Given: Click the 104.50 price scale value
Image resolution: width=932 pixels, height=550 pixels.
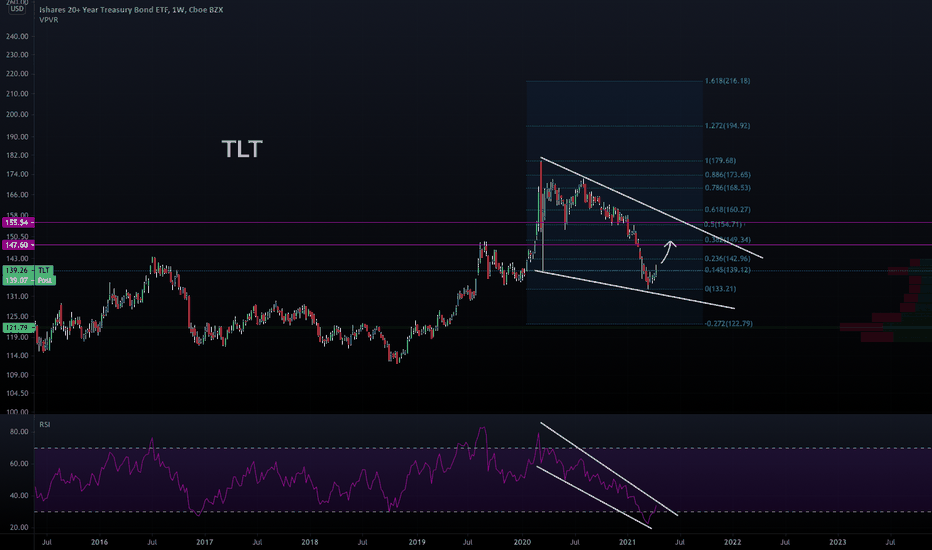Looking at the screenshot, I should click(x=17, y=393).
